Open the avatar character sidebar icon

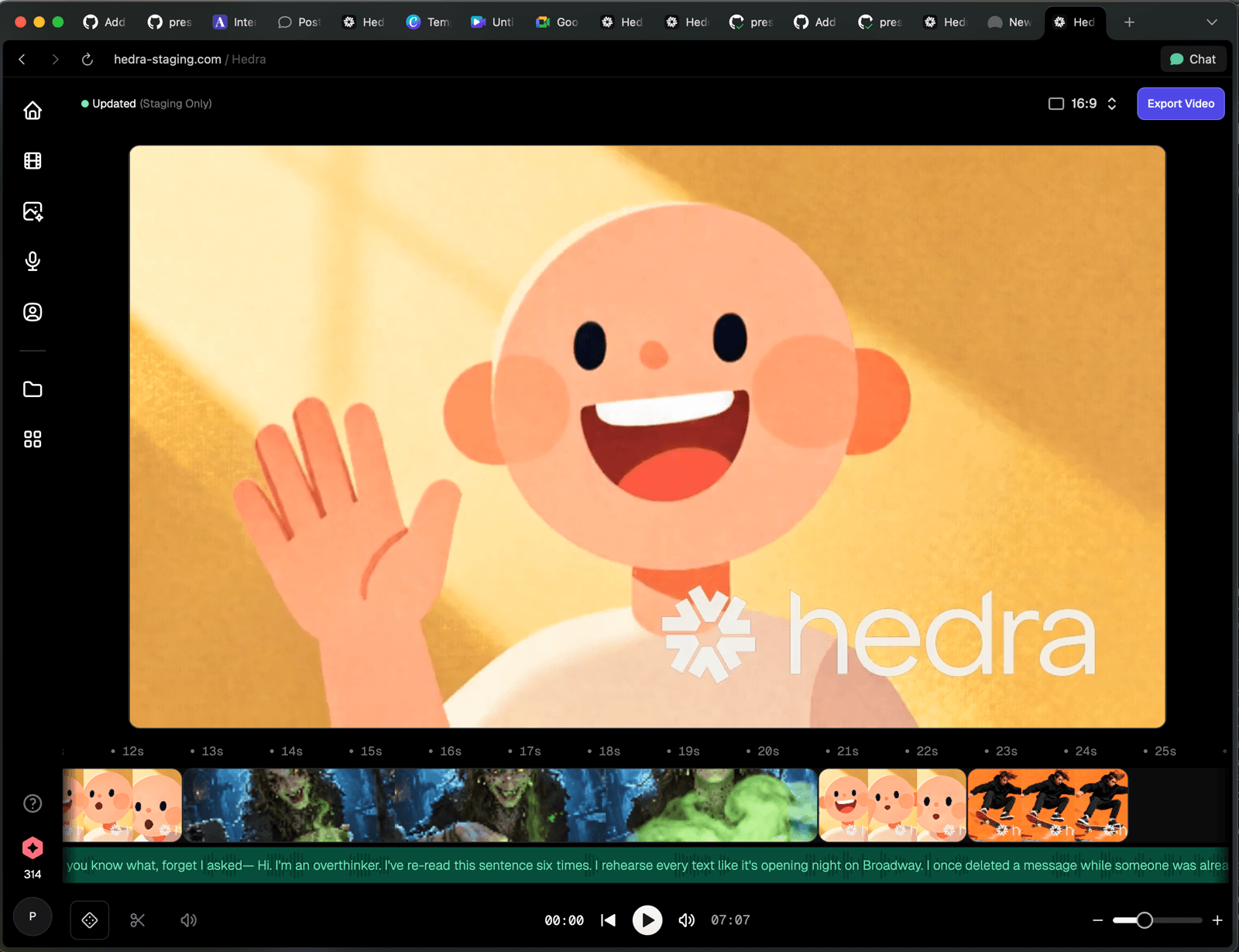pyautogui.click(x=33, y=312)
